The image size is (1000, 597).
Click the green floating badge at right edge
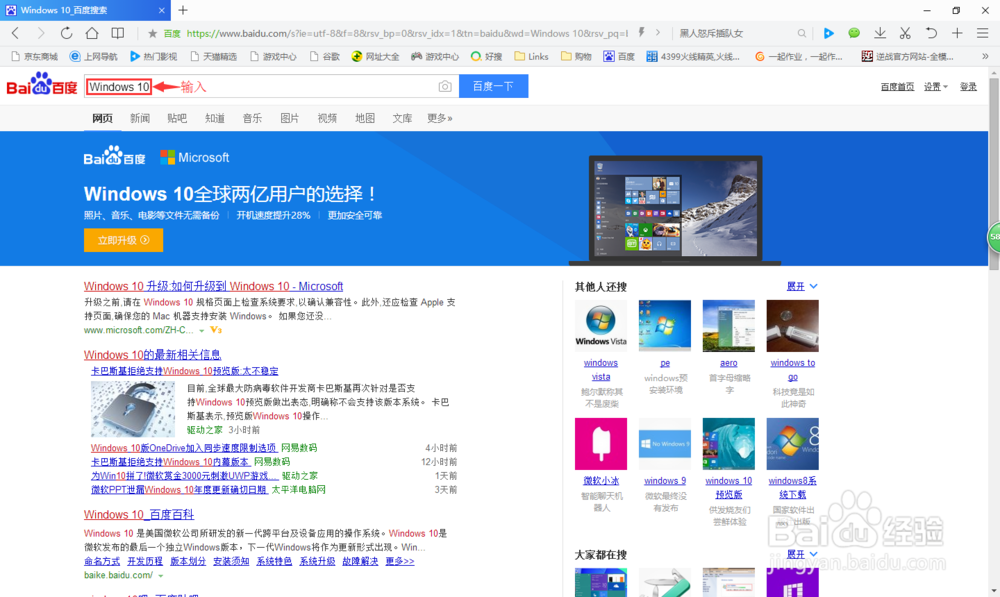[x=994, y=237]
